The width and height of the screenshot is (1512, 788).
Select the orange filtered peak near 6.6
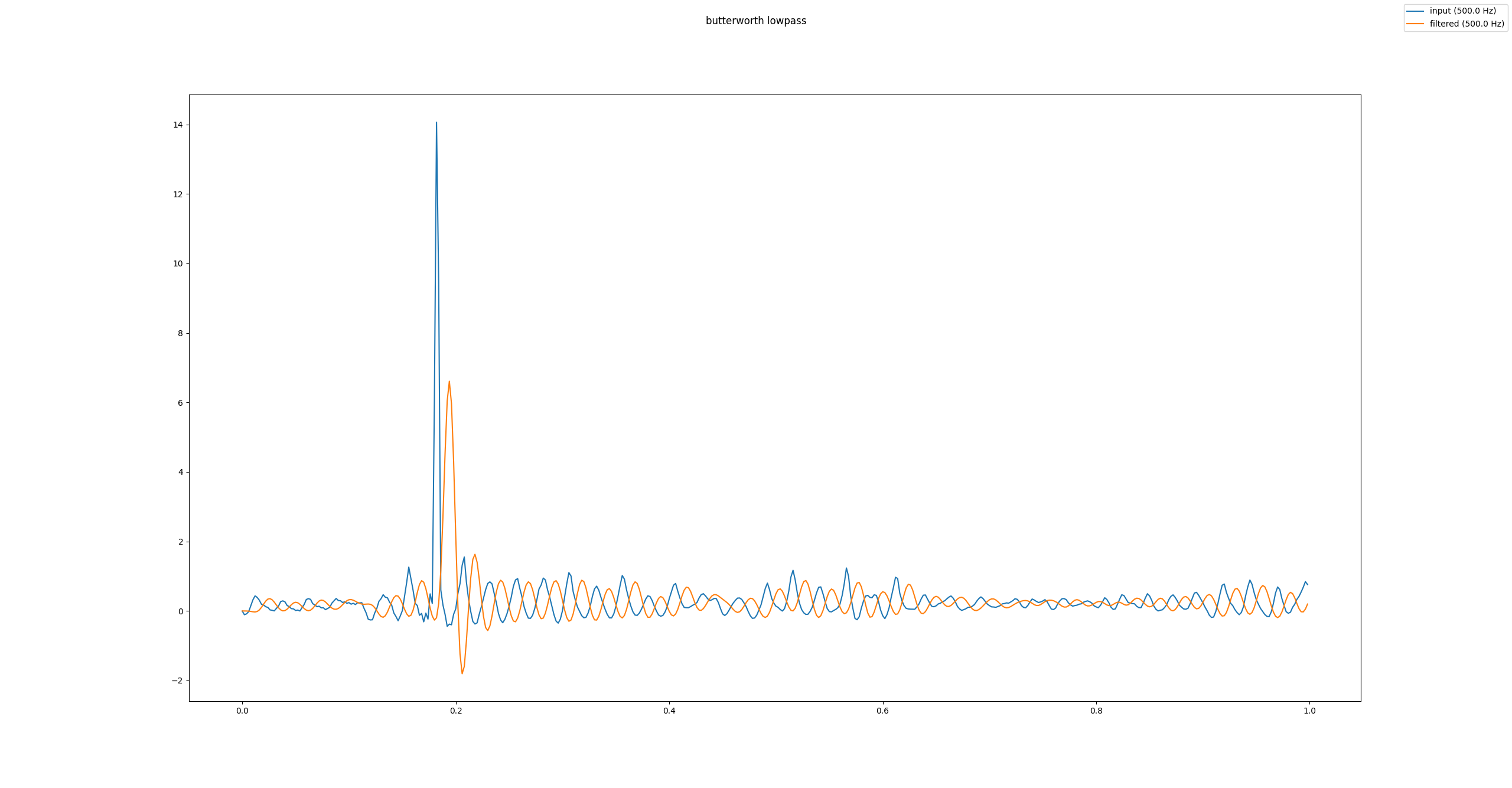[x=448, y=384]
